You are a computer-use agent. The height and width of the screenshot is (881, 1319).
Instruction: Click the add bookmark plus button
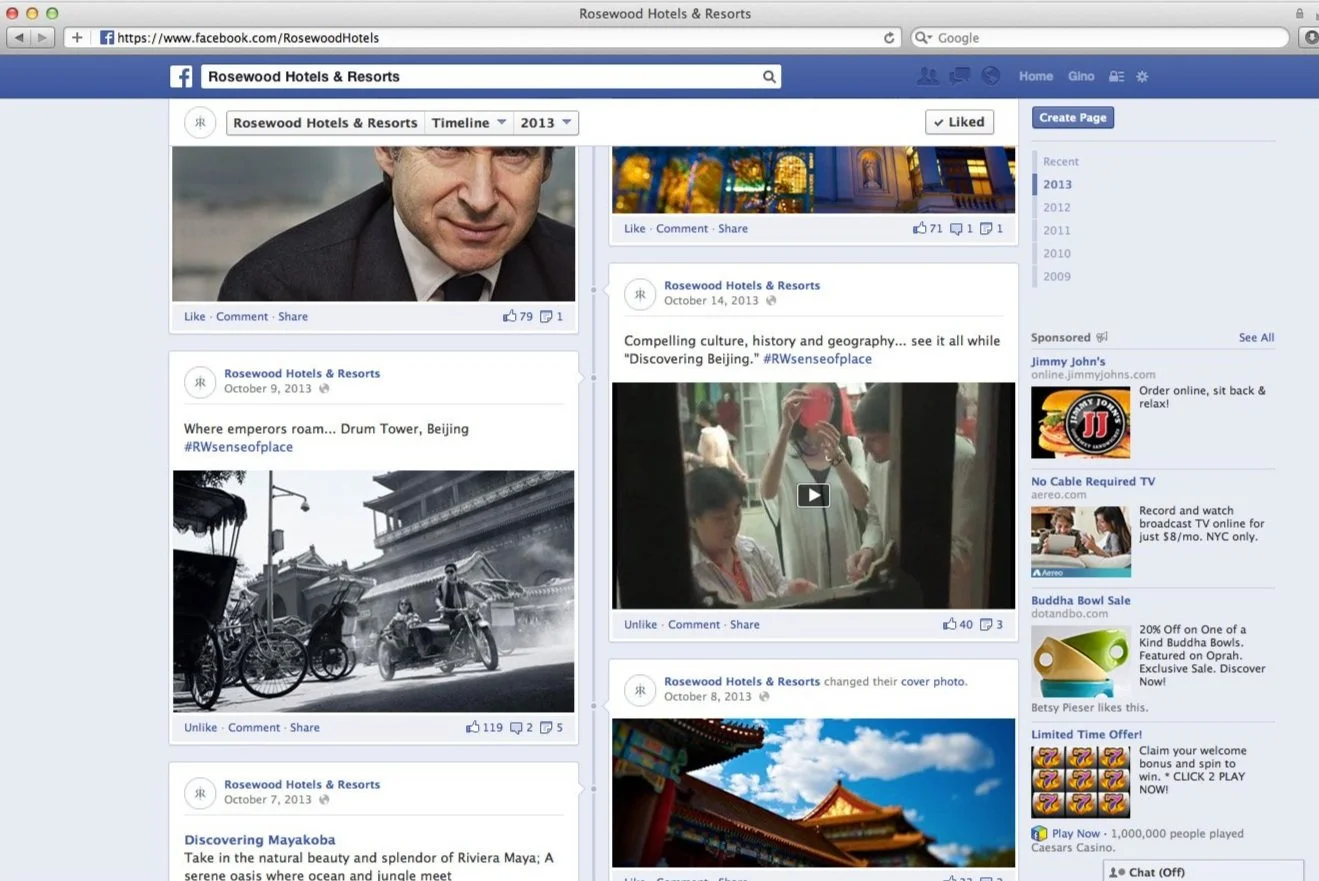[77, 38]
